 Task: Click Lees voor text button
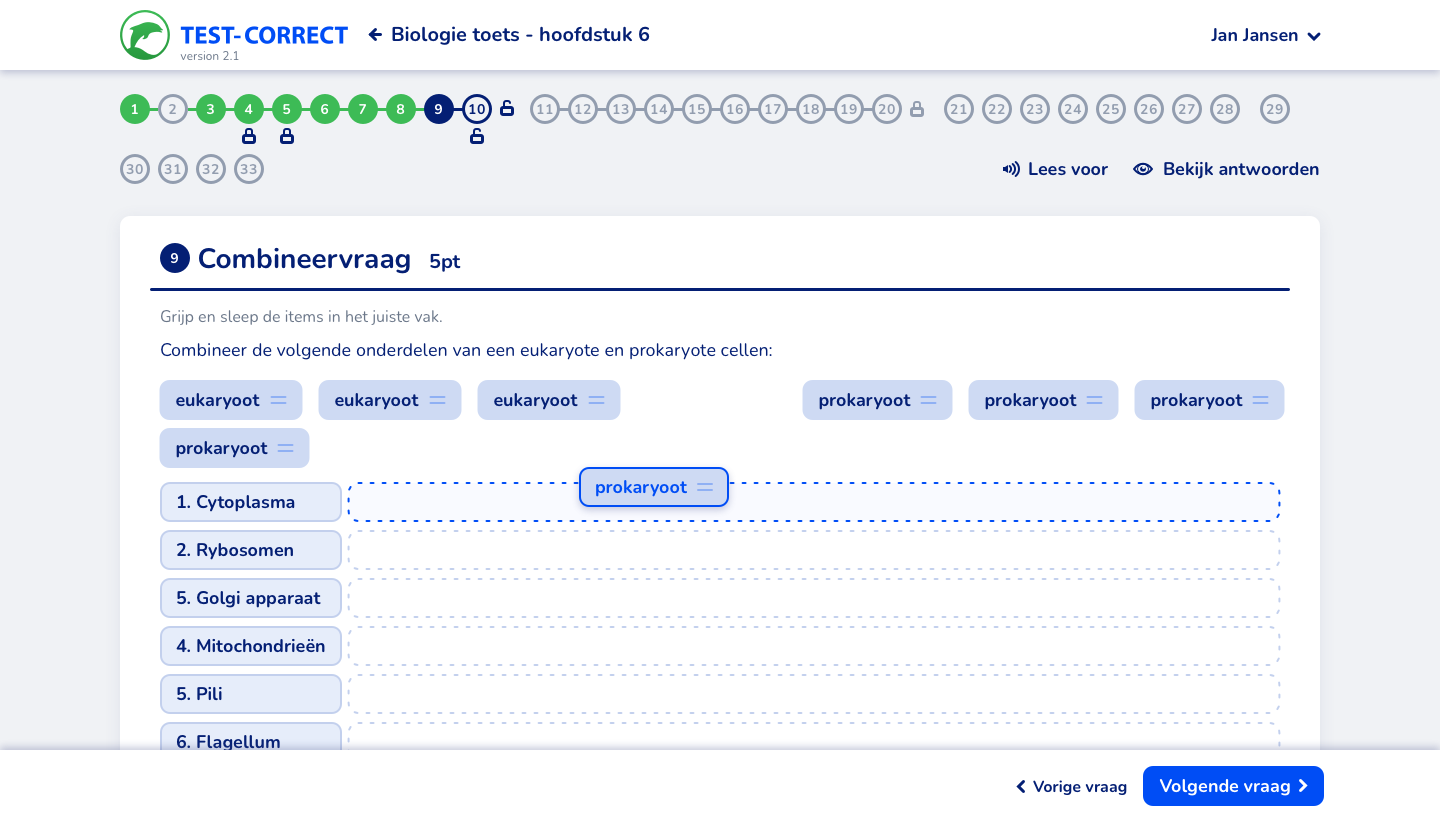tap(1067, 169)
